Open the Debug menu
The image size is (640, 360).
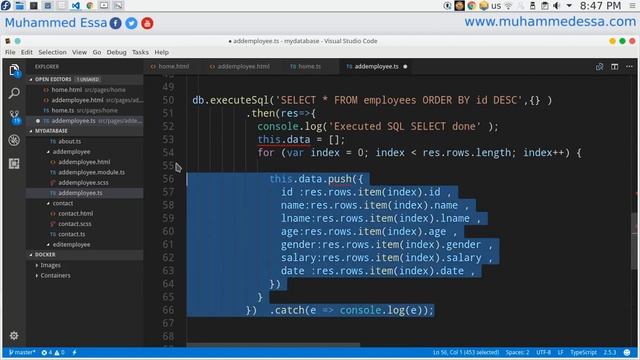116,52
